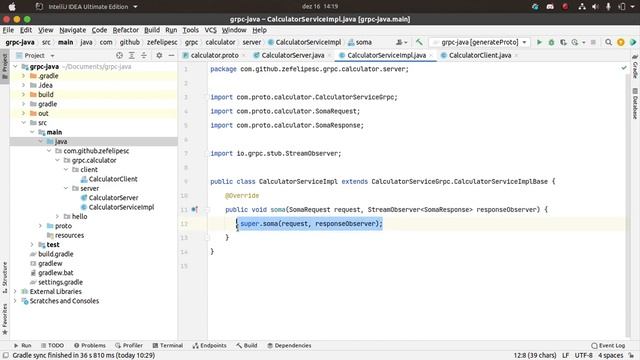Expand the build folder
The width and height of the screenshot is (640, 360).
tap(24, 95)
